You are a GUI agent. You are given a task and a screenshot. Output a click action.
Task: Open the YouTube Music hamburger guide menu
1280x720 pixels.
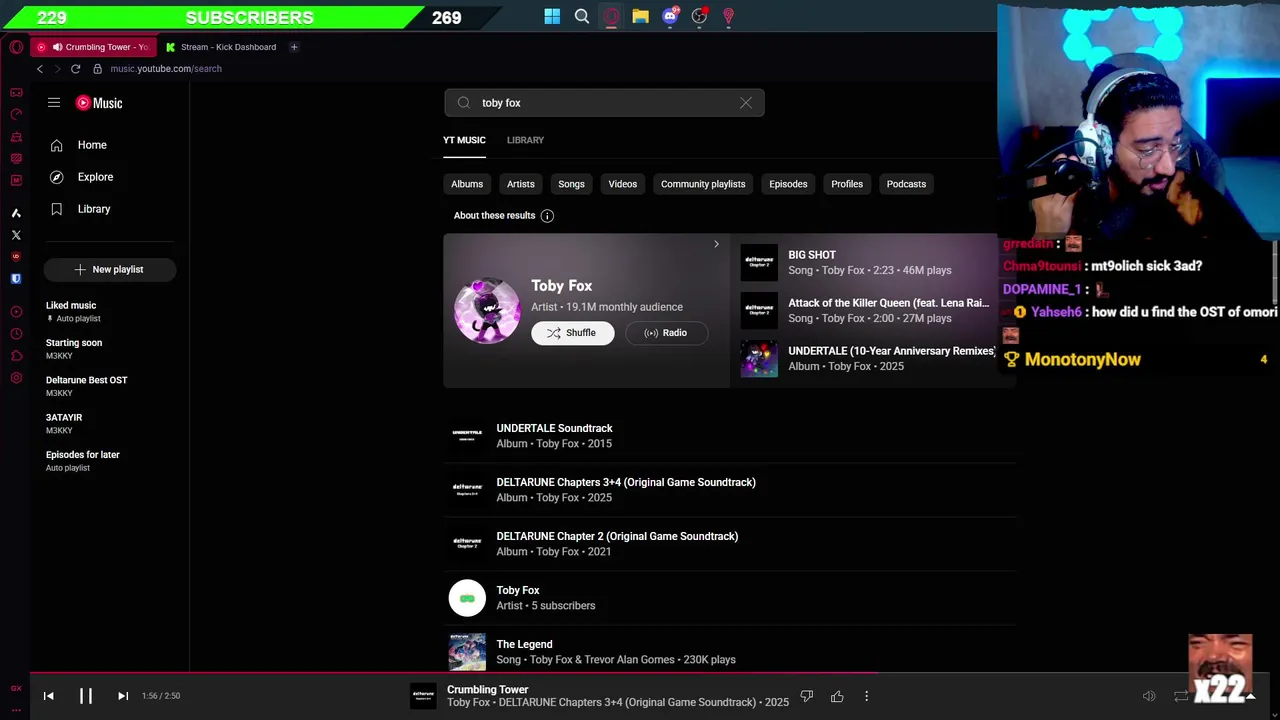(x=54, y=103)
